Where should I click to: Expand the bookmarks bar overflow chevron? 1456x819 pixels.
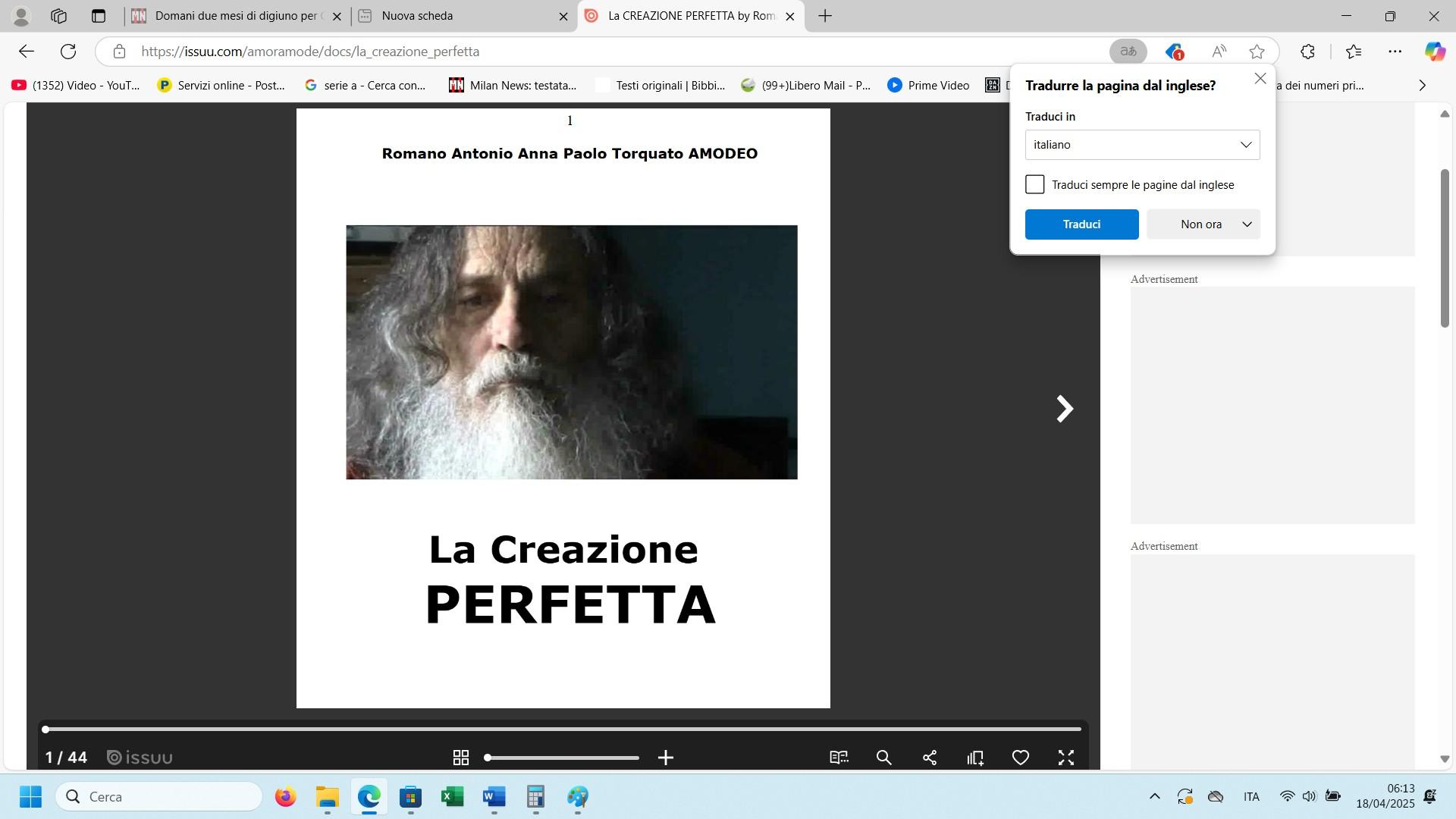tap(1422, 86)
